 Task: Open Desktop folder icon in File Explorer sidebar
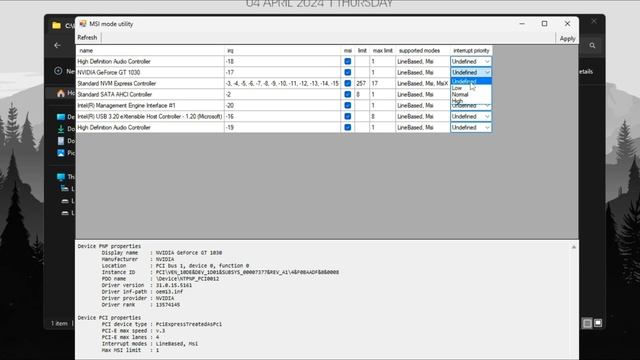(61, 117)
